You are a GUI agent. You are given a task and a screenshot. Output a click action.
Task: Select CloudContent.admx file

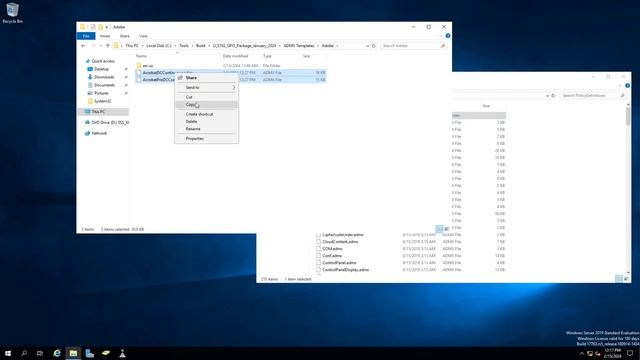(340, 242)
